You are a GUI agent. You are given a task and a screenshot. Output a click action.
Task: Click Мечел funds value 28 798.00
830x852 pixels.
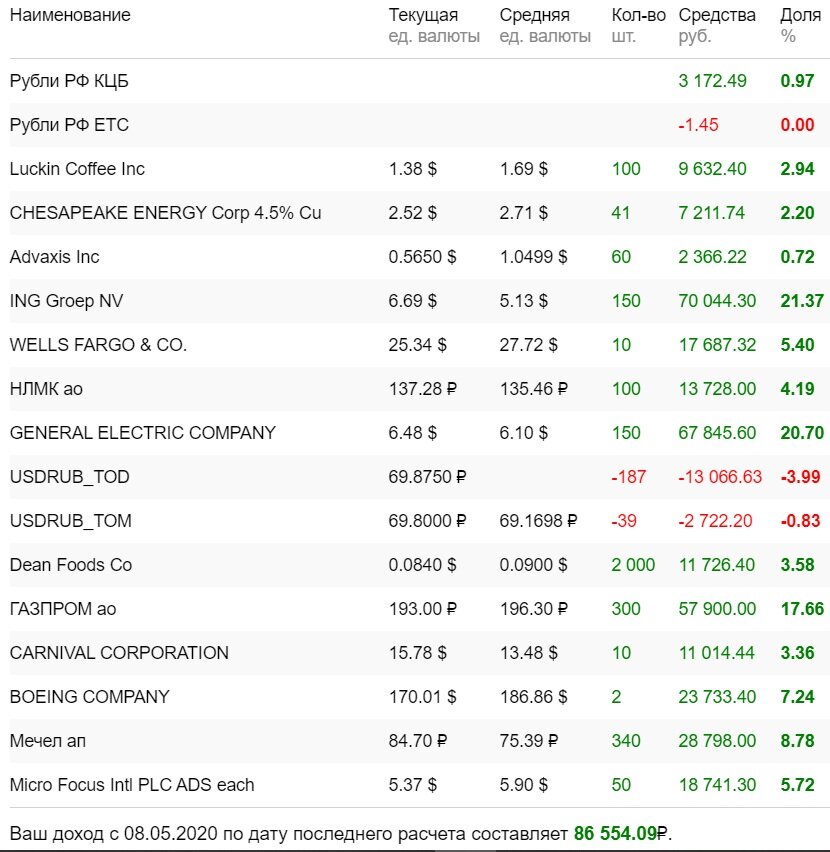717,741
